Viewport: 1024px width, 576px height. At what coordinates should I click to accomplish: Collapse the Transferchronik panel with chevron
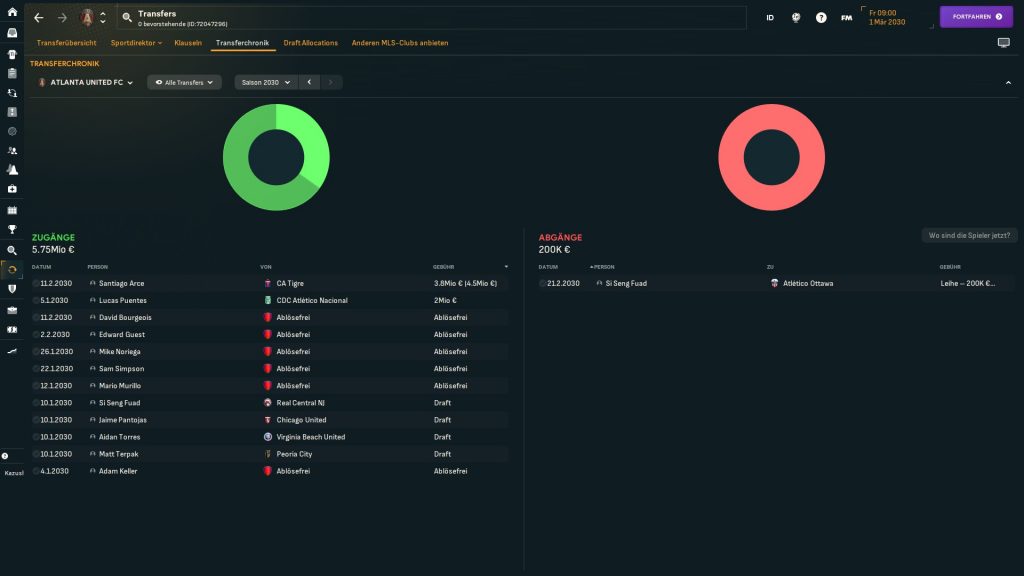click(1008, 82)
